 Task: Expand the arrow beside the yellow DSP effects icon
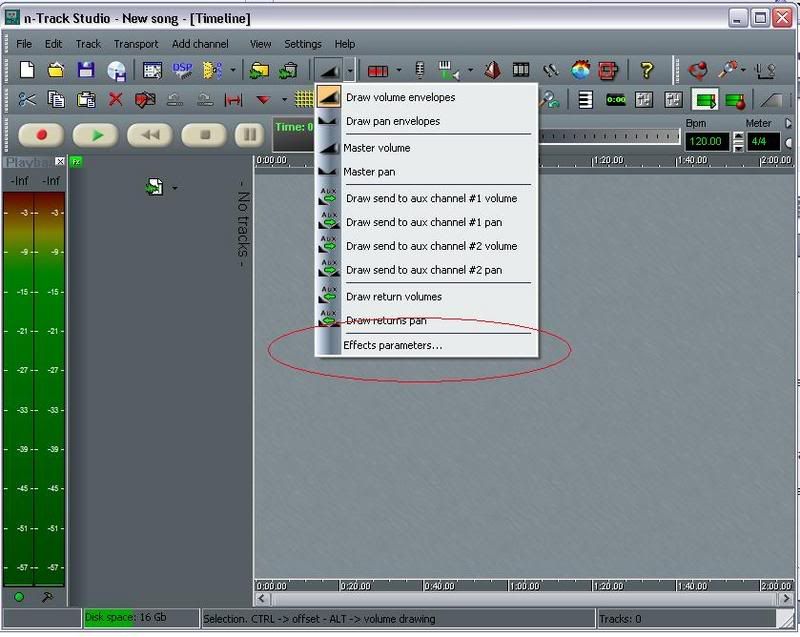(x=233, y=70)
